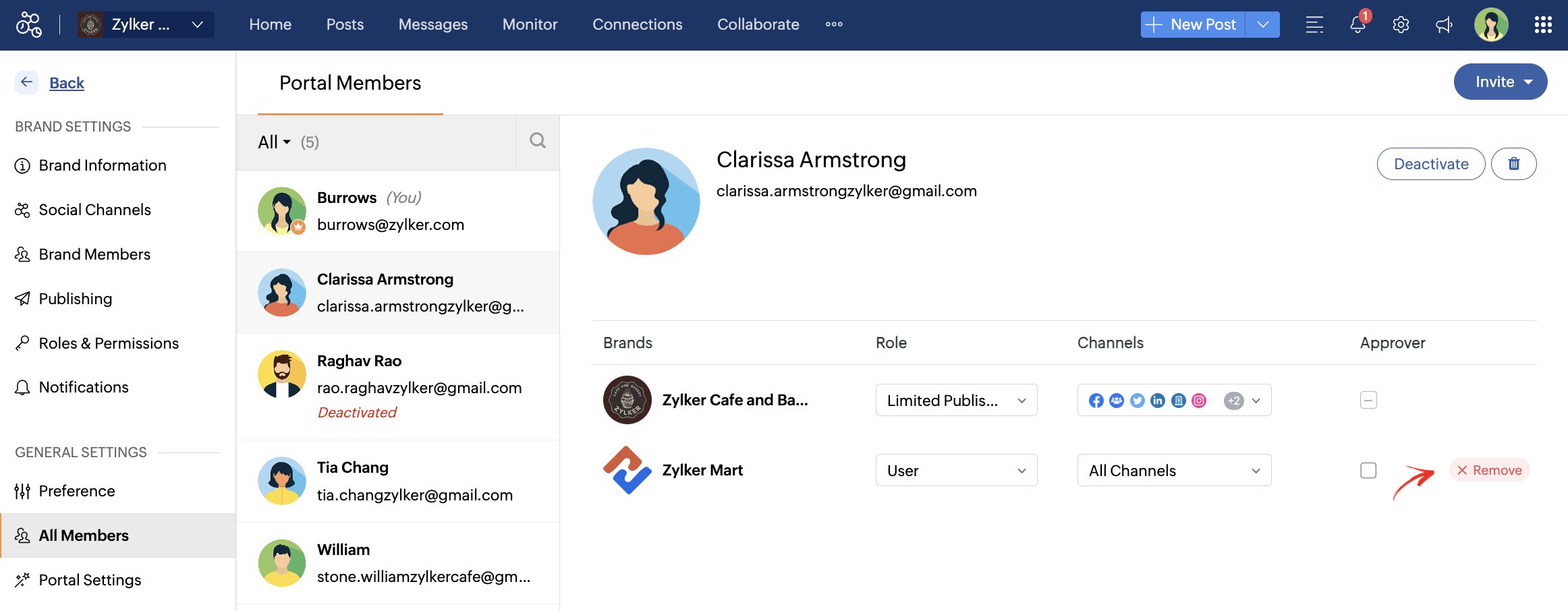
Task: Expand channels dropdown for Zylker Cafe
Action: pyautogui.click(x=1256, y=401)
